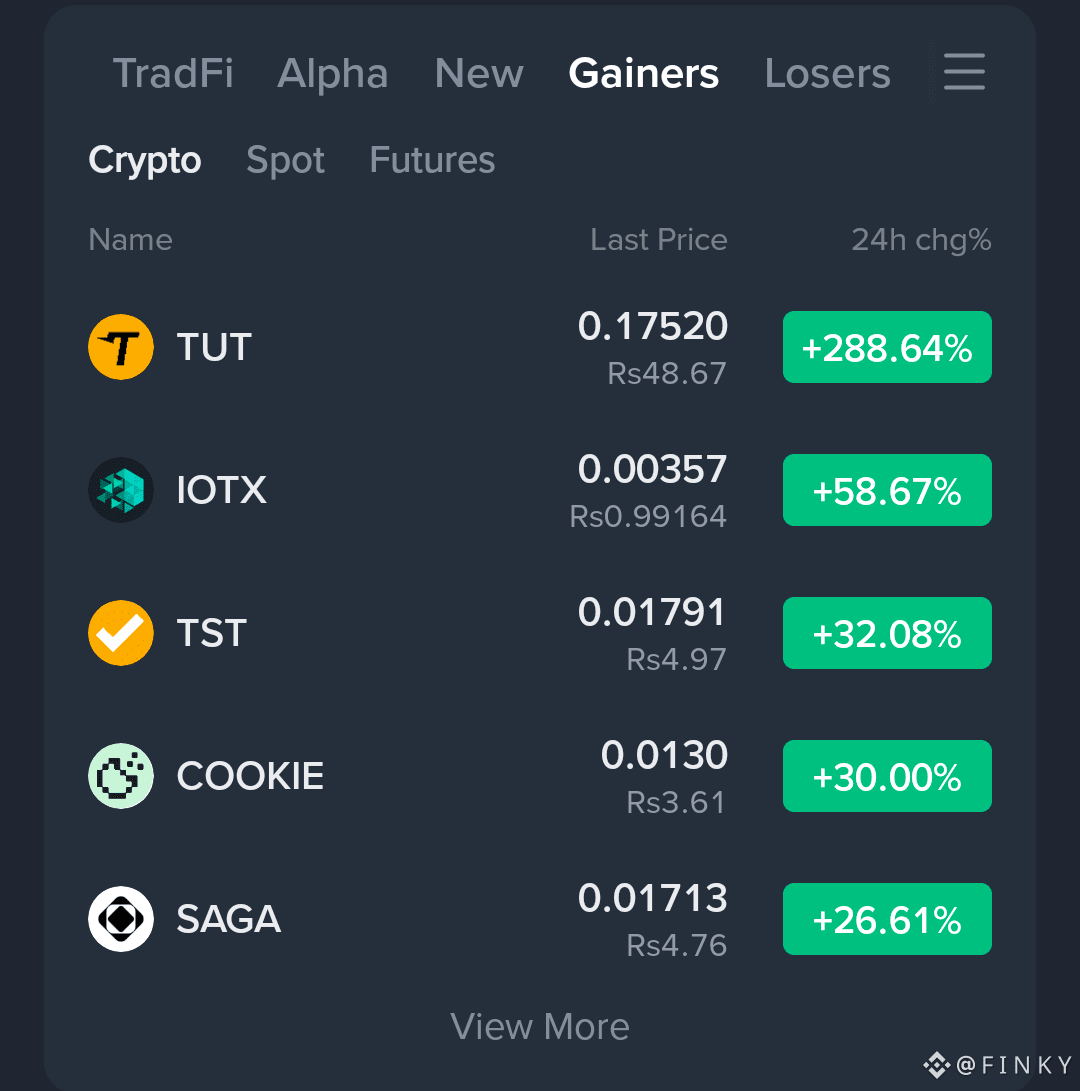Screen dimensions: 1080x1091
Task: Sort by 24h chg% column header
Action: [921, 240]
